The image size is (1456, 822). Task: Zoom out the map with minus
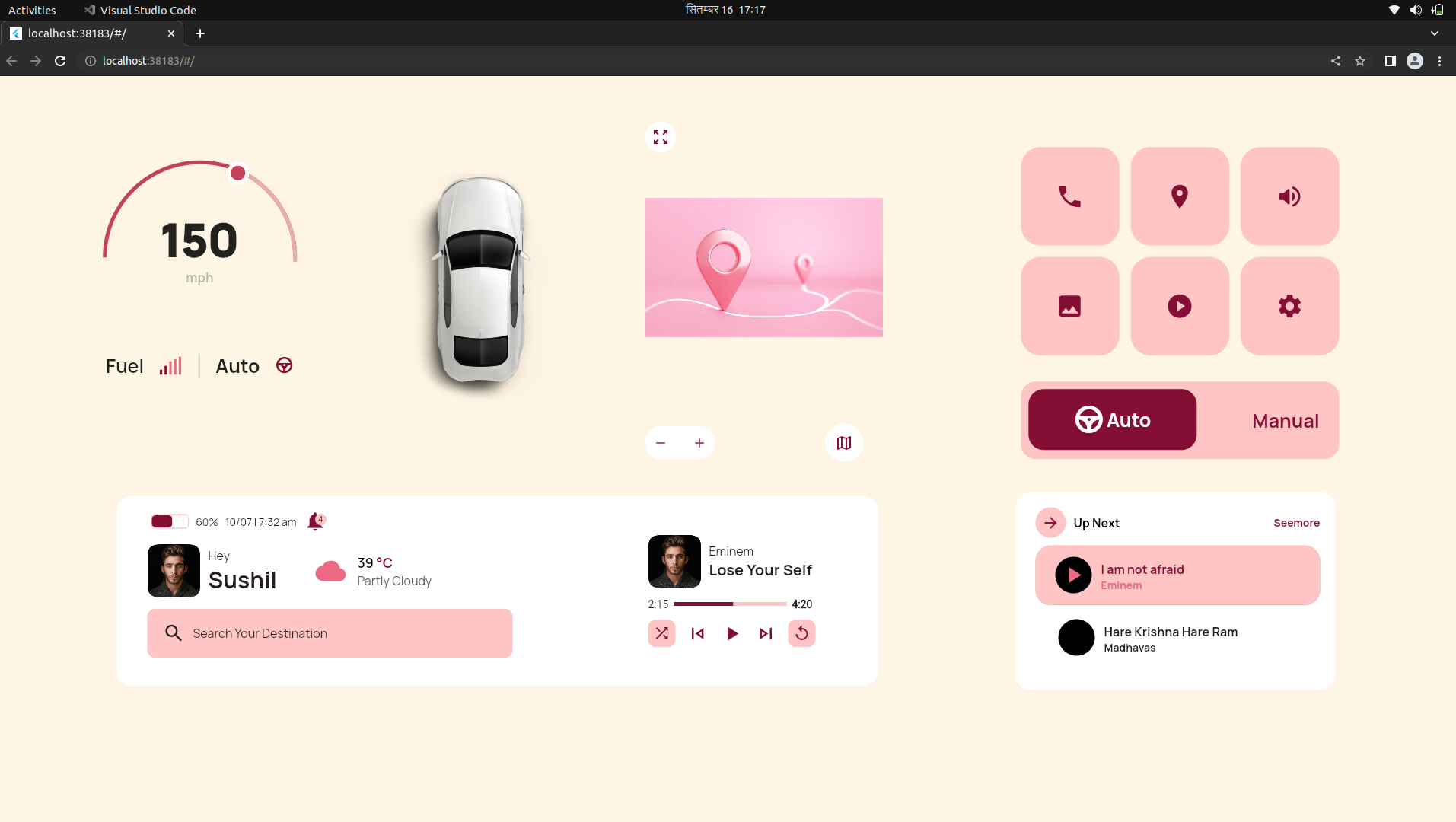(661, 443)
